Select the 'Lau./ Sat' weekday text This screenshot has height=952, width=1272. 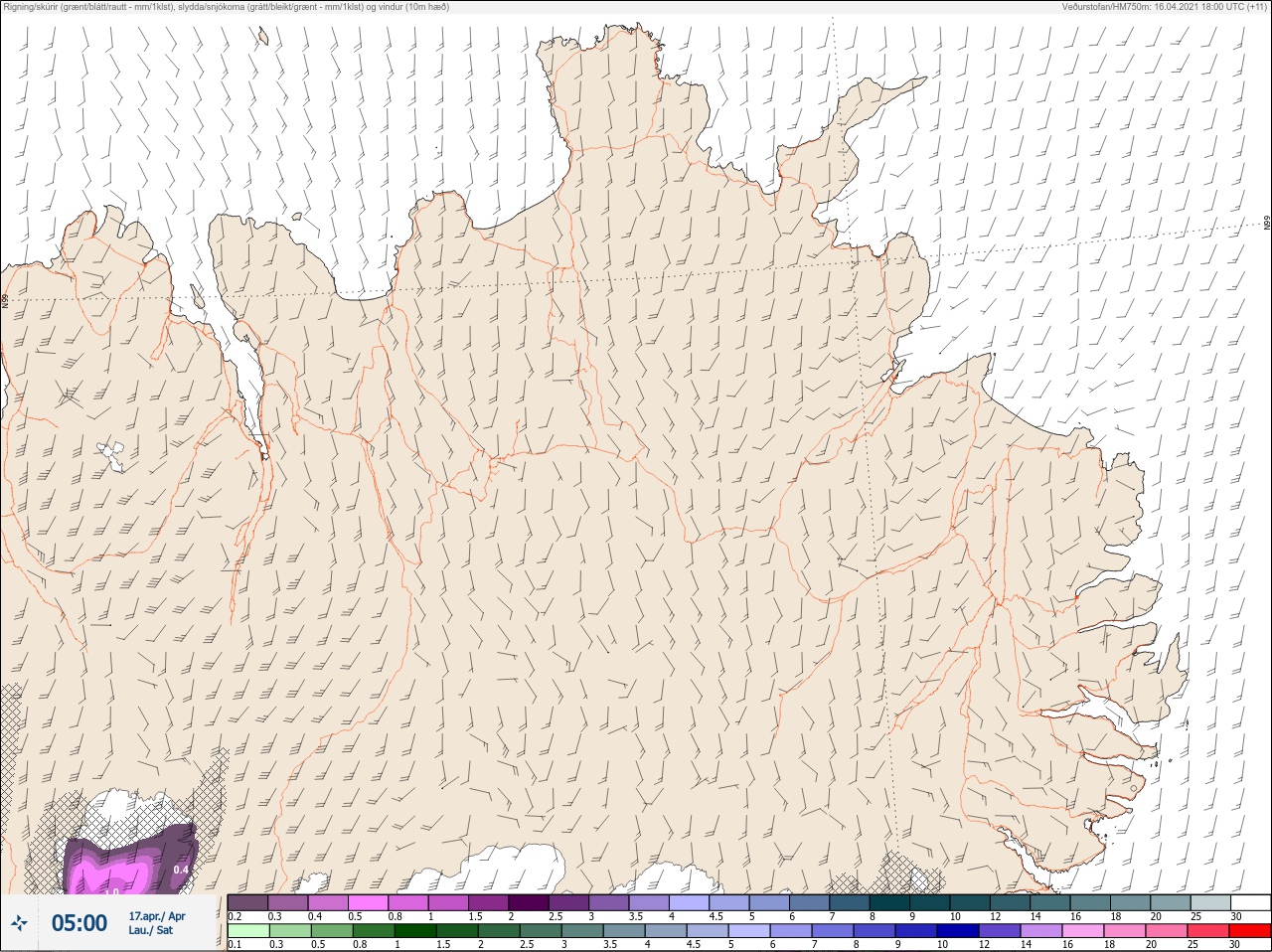coord(150,930)
